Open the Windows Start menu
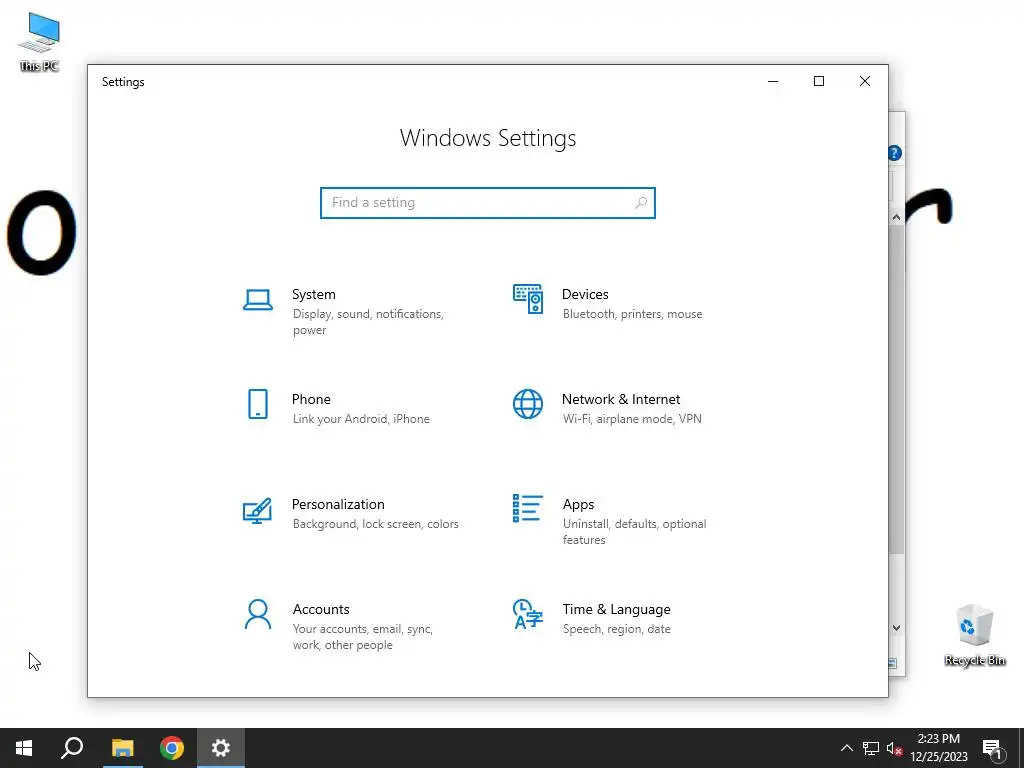The height and width of the screenshot is (768, 1024). (x=24, y=748)
